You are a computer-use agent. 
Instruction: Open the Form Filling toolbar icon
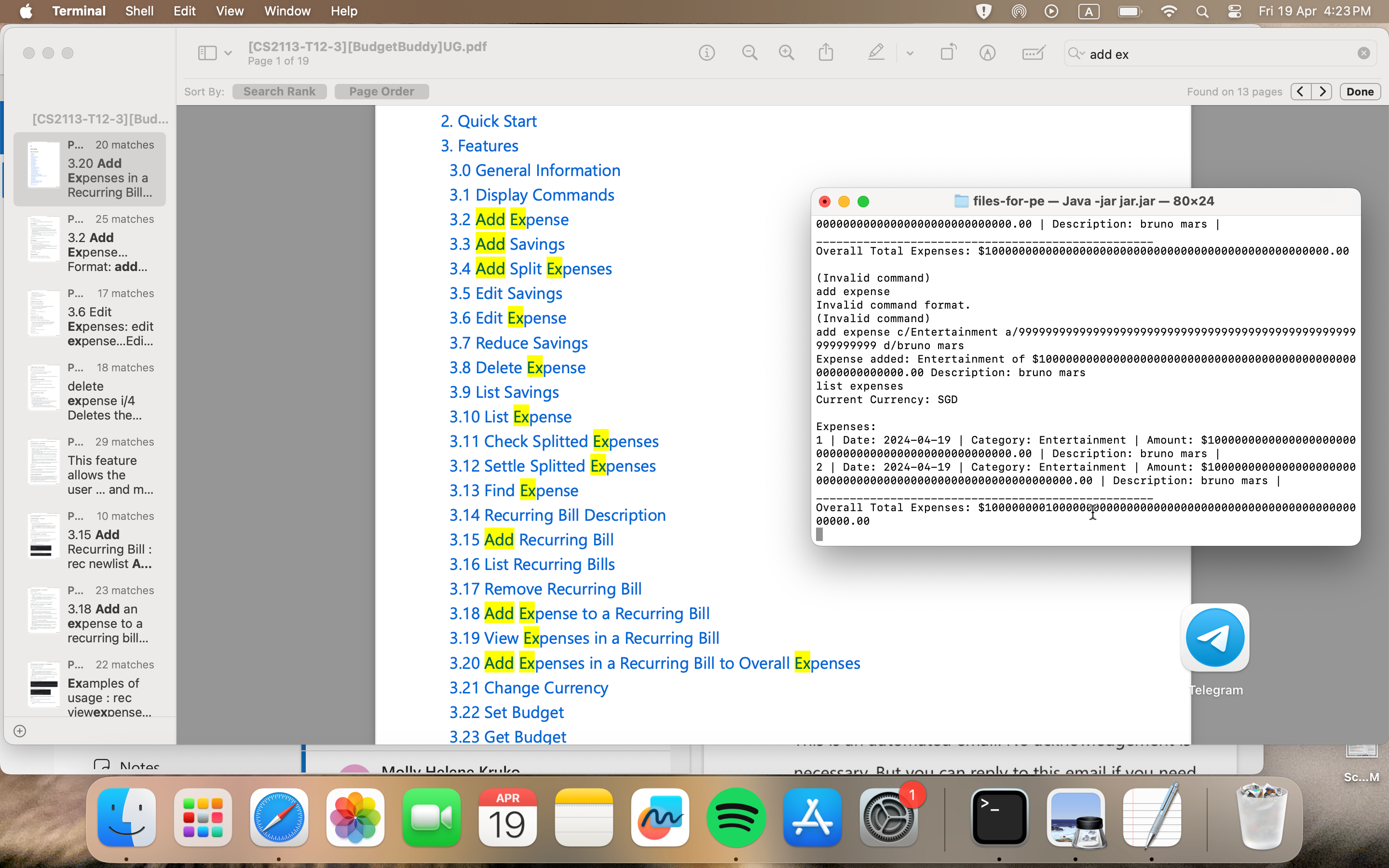pyautogui.click(x=1033, y=53)
